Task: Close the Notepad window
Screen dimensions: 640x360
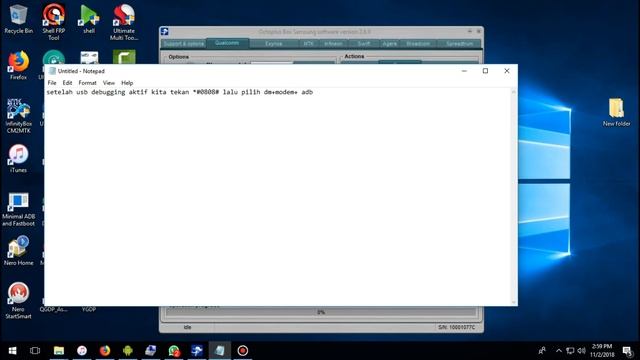Action: pyautogui.click(x=507, y=71)
